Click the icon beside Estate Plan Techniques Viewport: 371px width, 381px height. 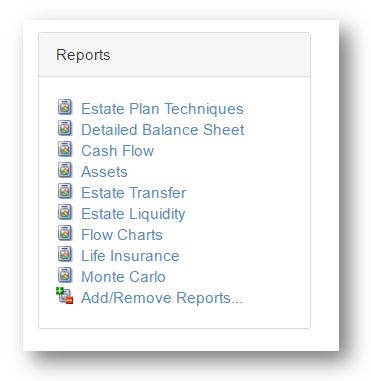click(x=65, y=107)
